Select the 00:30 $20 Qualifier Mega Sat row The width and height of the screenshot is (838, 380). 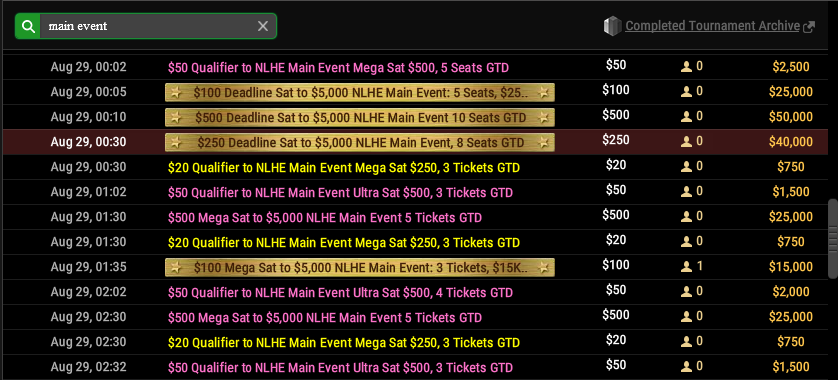[x=415, y=167]
